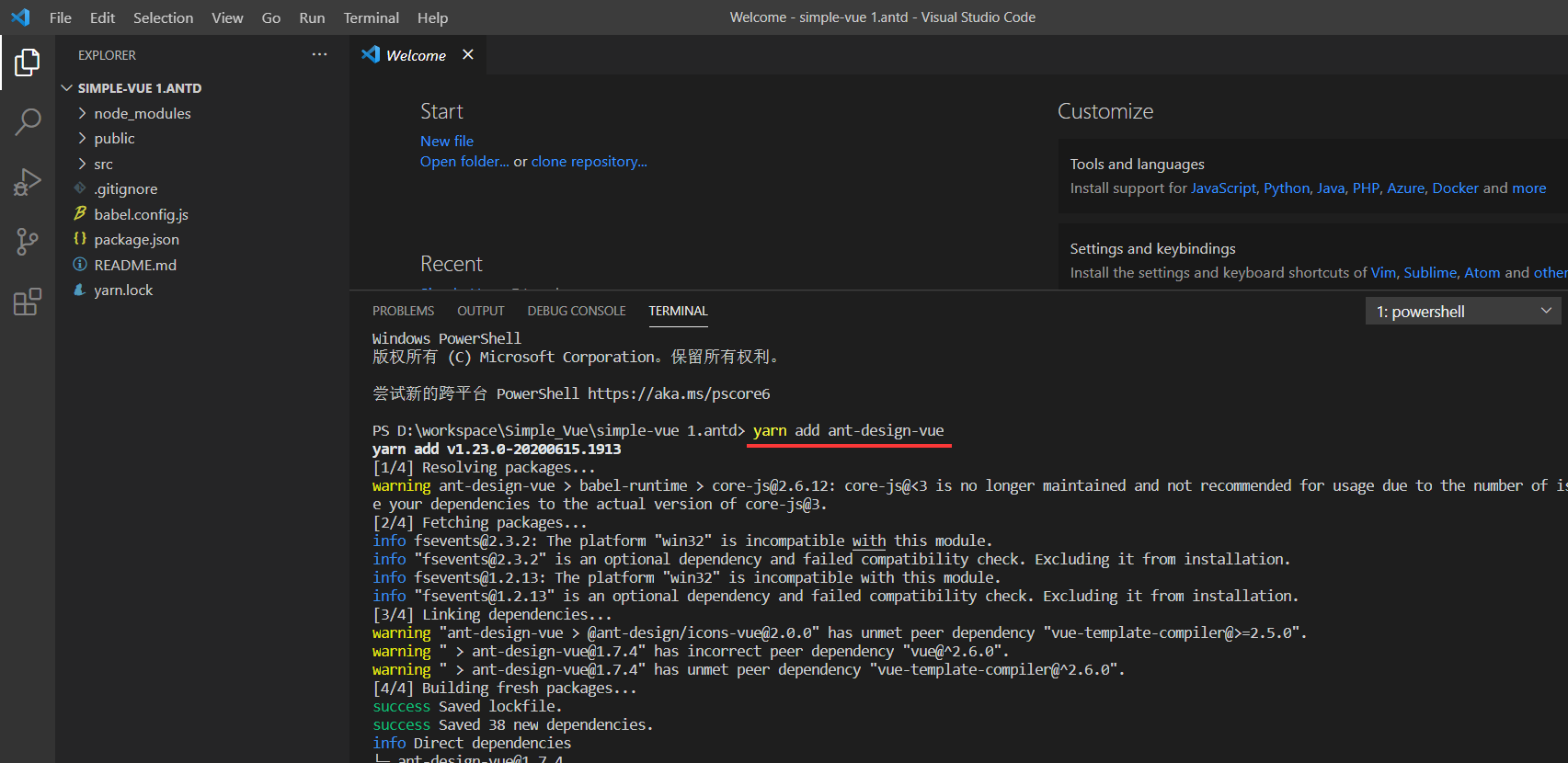Click the Sublime keybindings link
The width and height of the screenshot is (1568, 763).
coord(1430,272)
